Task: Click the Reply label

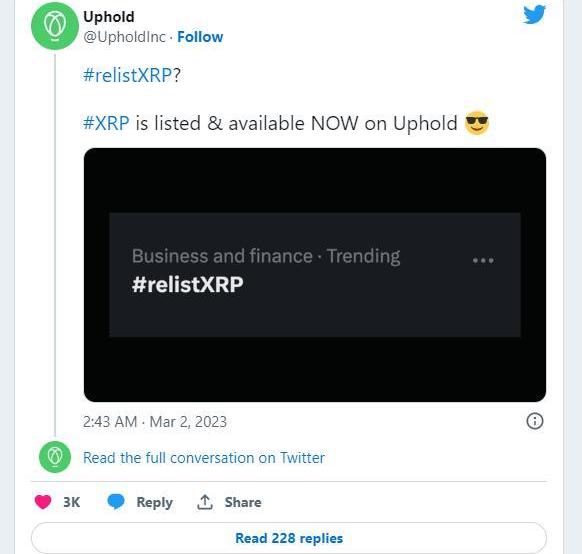Action: (154, 502)
